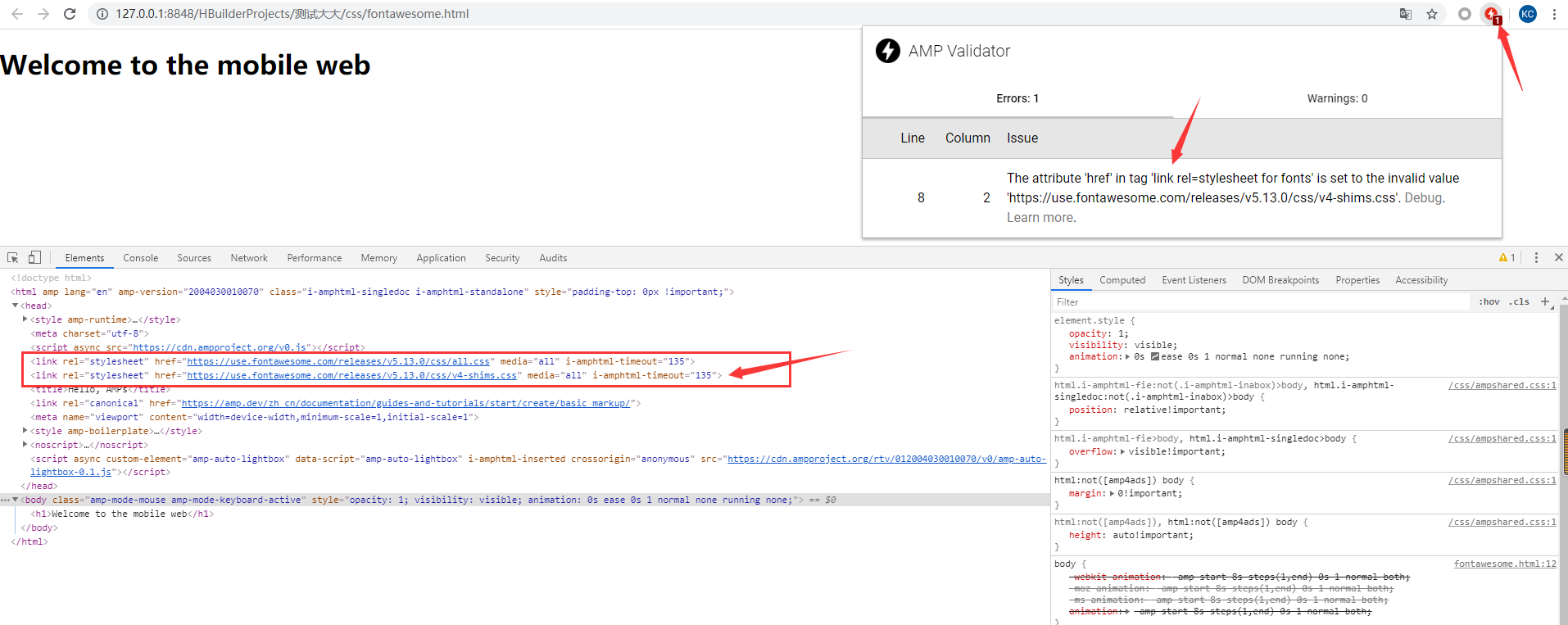Switch to the Network tab
The width and height of the screenshot is (1568, 625).
(249, 258)
